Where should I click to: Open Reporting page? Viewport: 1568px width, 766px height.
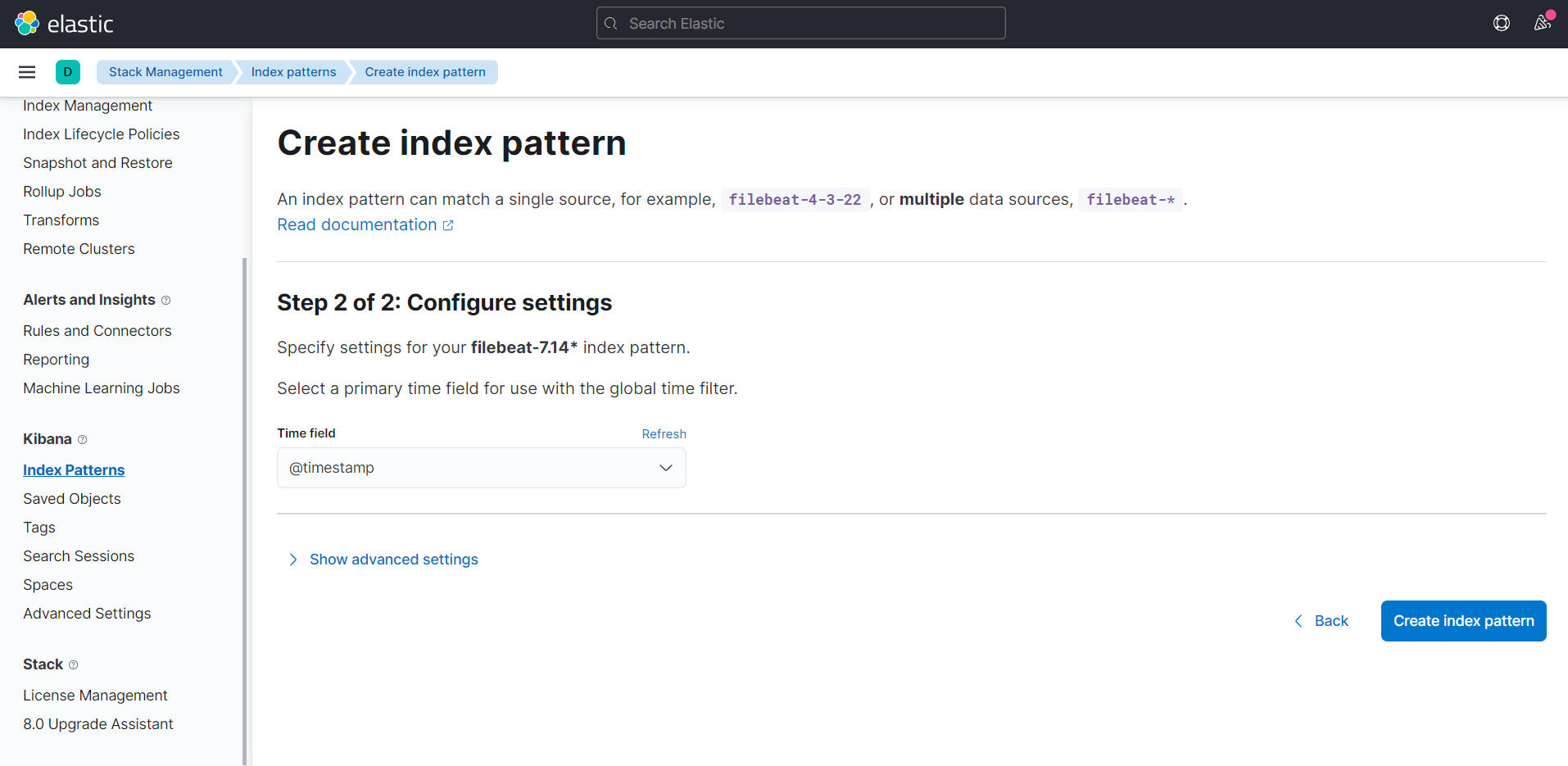[x=57, y=360]
